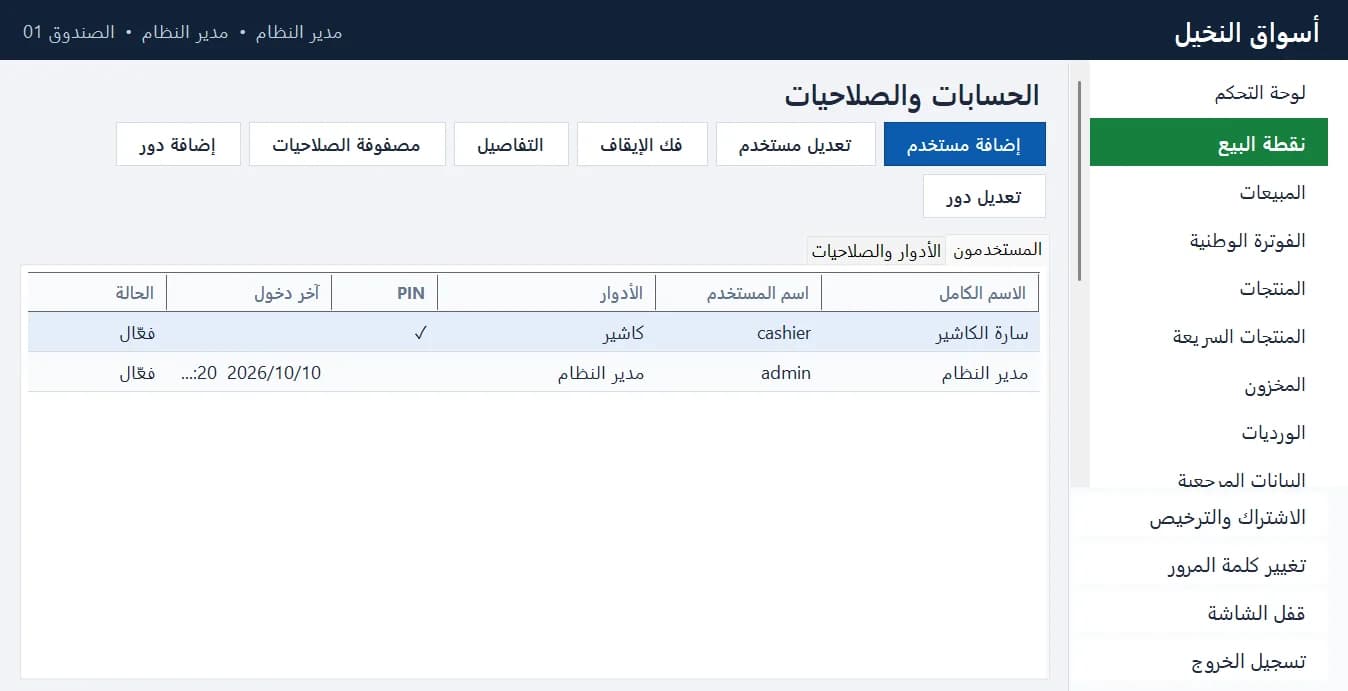1348x691 pixels.
Task: Click the إضافة مستخدم button
Action: [x=964, y=144]
